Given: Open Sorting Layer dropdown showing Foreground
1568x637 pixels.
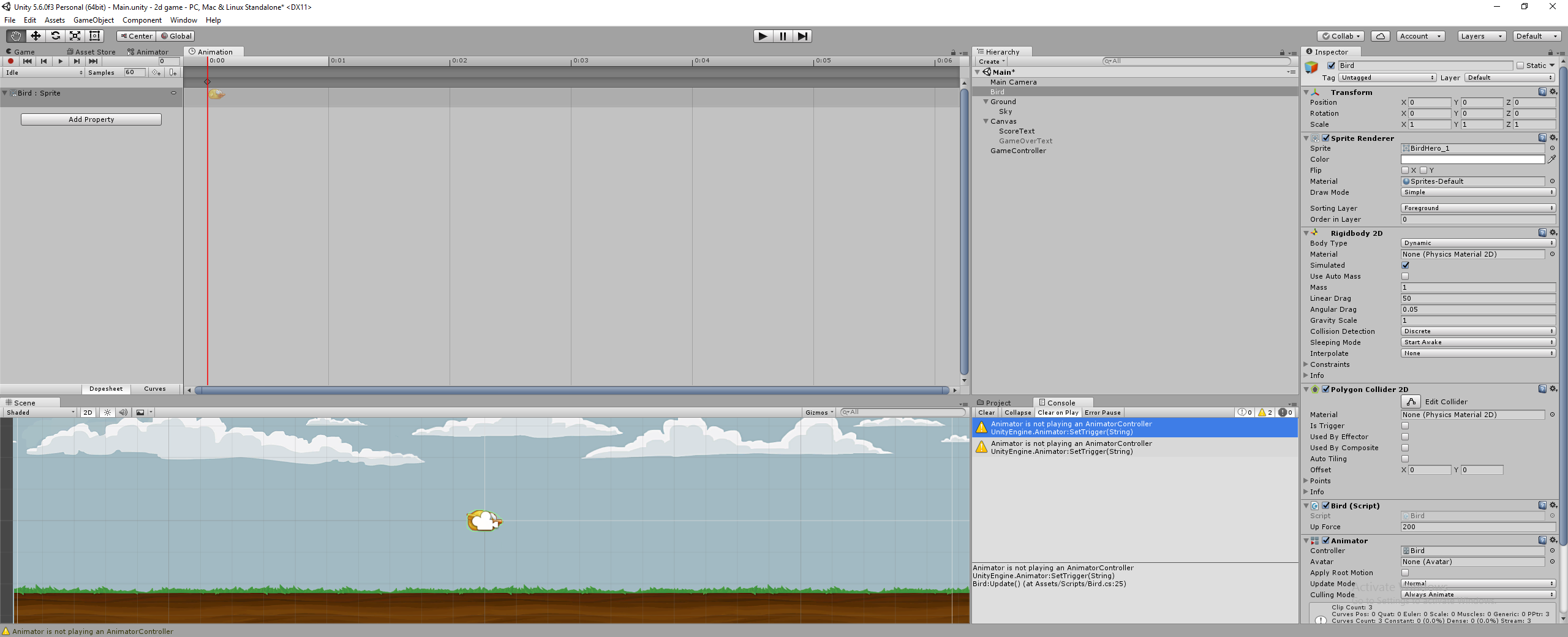Looking at the screenshot, I should point(1479,208).
